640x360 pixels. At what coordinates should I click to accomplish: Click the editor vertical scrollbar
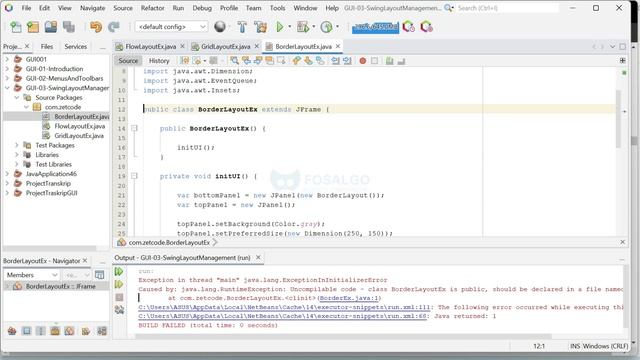(x=618, y=119)
